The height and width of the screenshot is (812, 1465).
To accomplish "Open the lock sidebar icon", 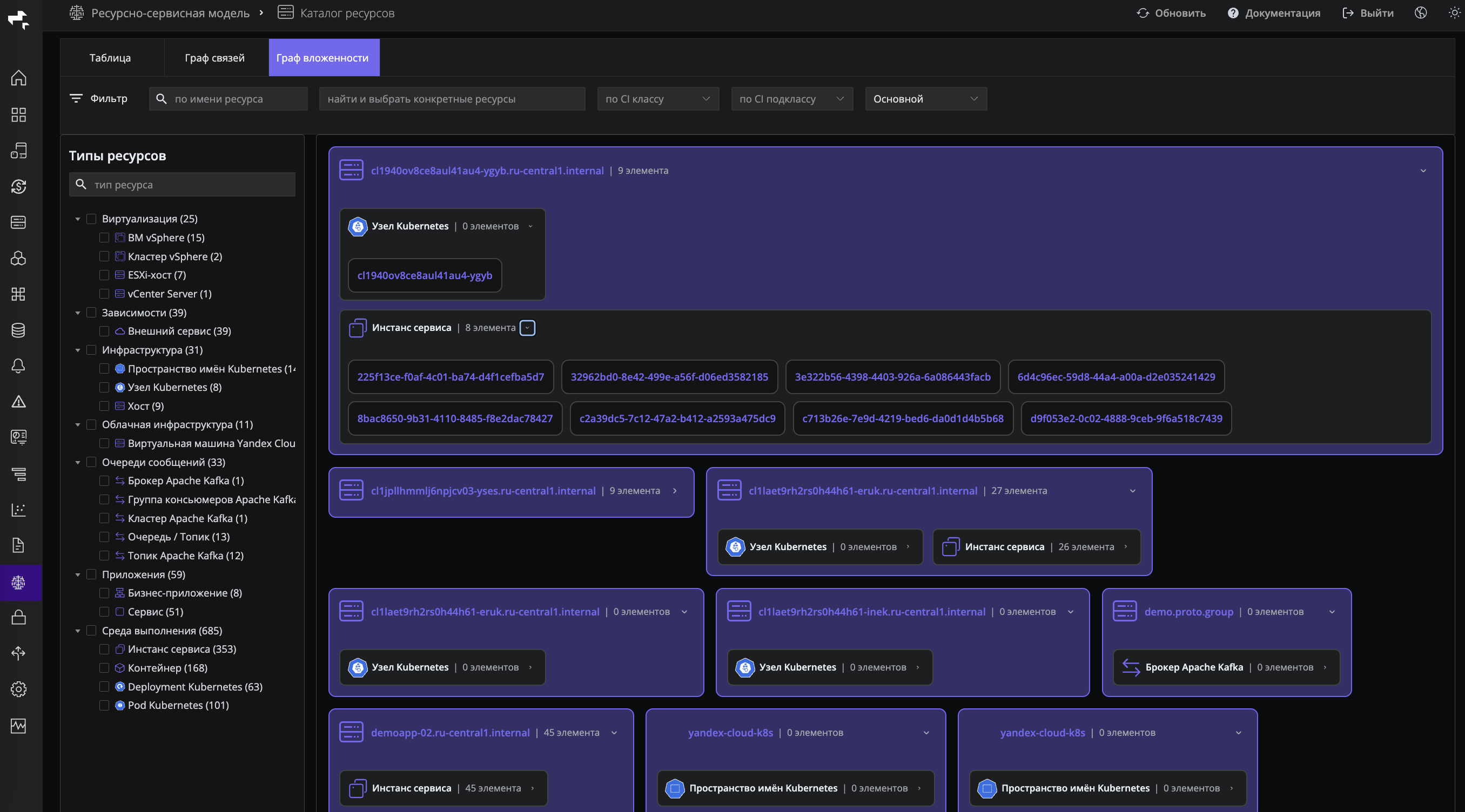I will pos(19,617).
